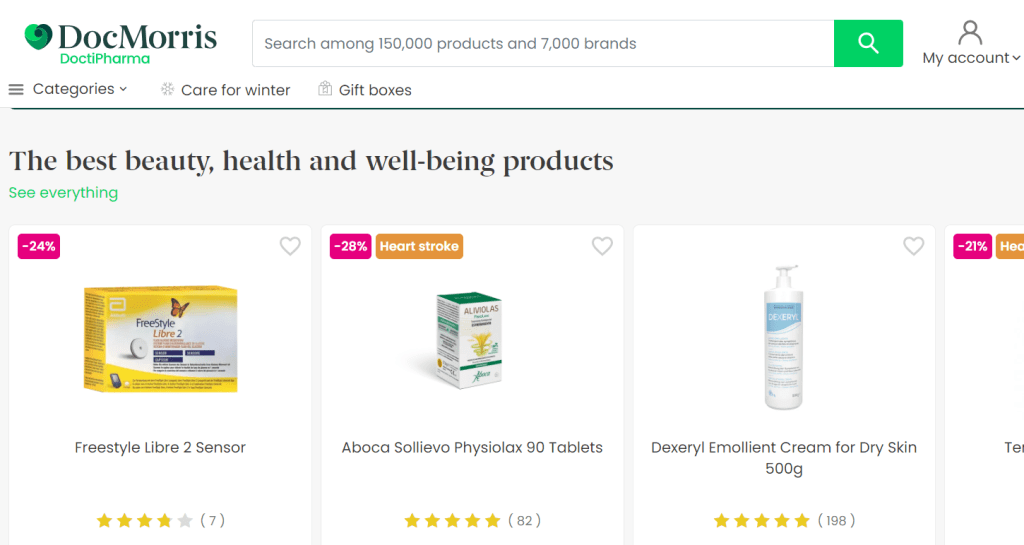Open the Gift boxes menu item
The height and width of the screenshot is (545, 1024).
[375, 90]
